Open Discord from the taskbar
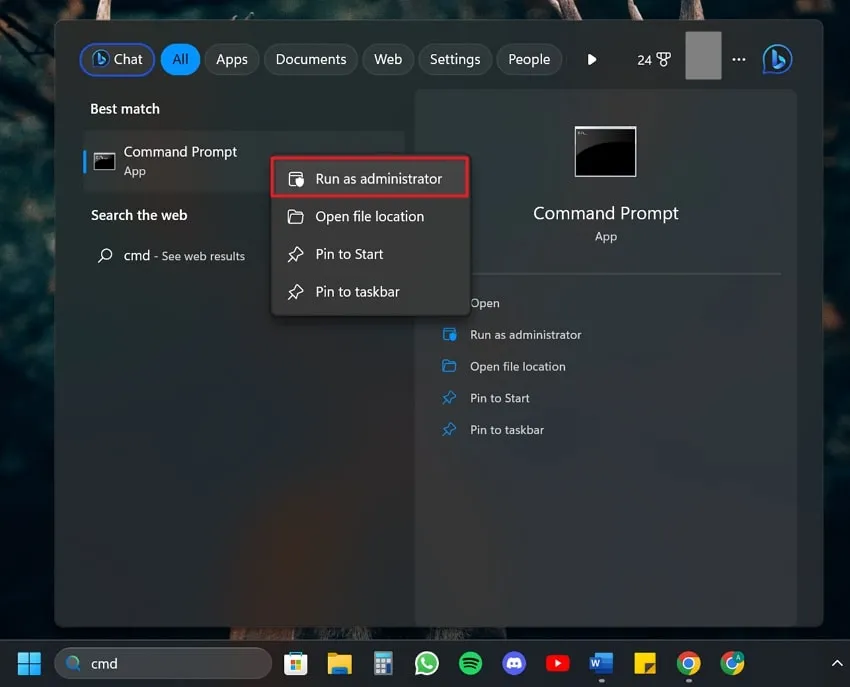The image size is (850, 687). 514,663
